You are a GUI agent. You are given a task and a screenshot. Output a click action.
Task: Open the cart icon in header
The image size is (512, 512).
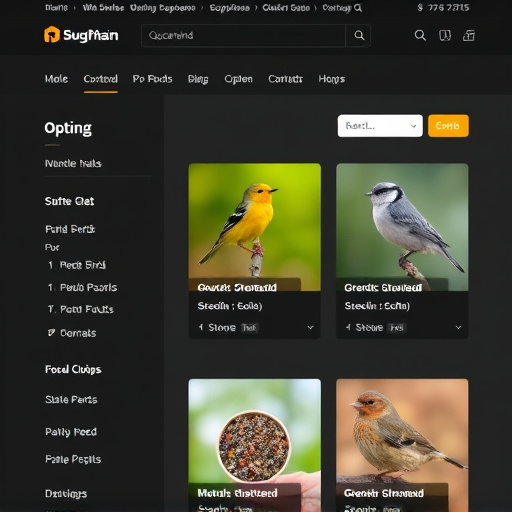click(469, 35)
